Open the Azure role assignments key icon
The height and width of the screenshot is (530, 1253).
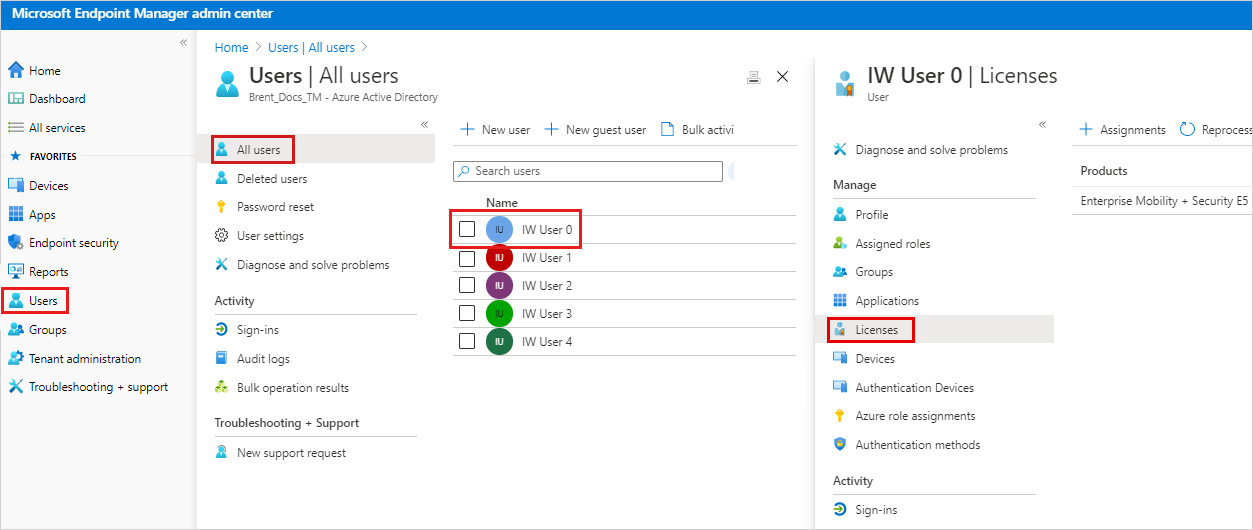coord(840,416)
